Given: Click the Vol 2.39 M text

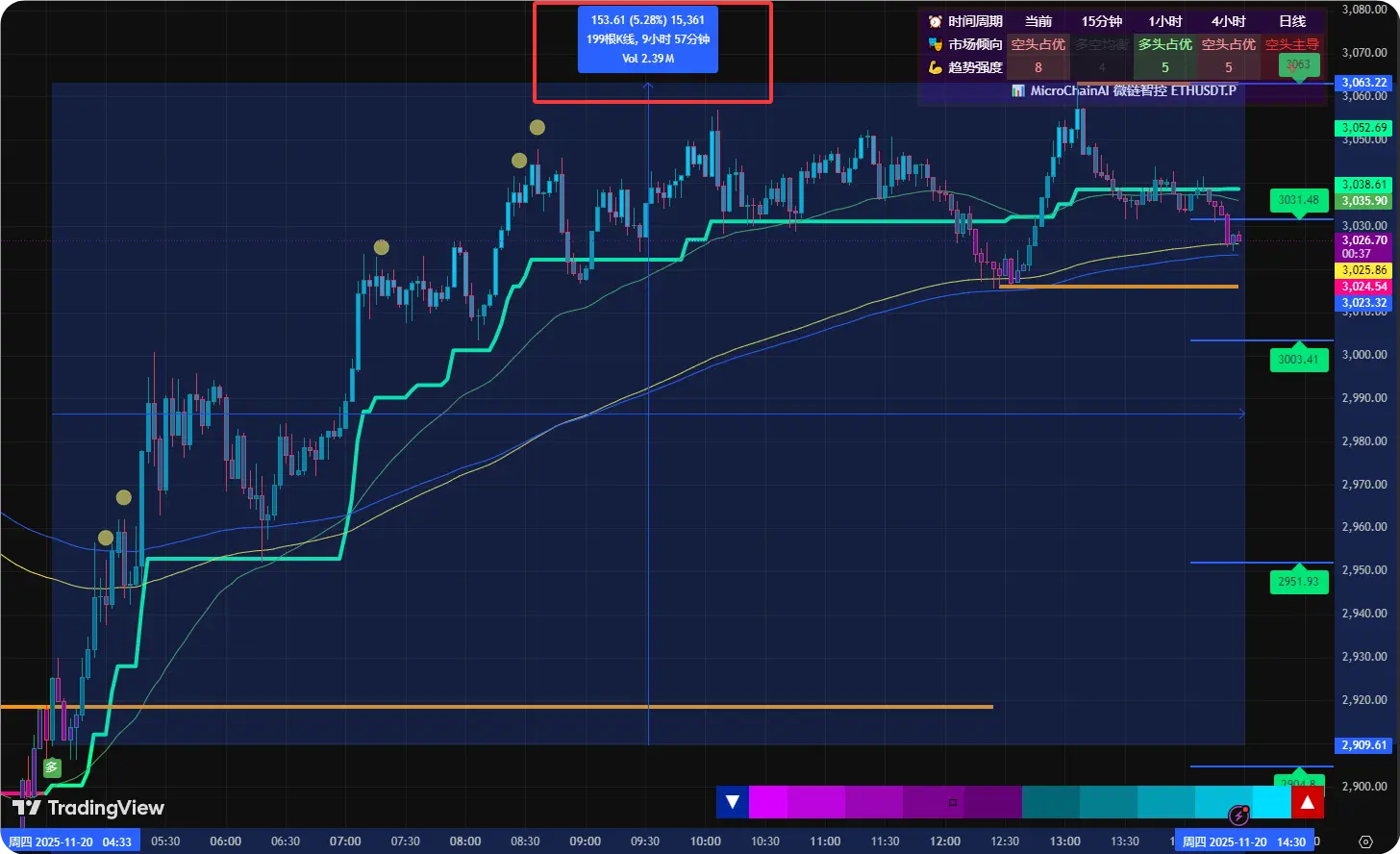Looking at the screenshot, I should (x=647, y=59).
